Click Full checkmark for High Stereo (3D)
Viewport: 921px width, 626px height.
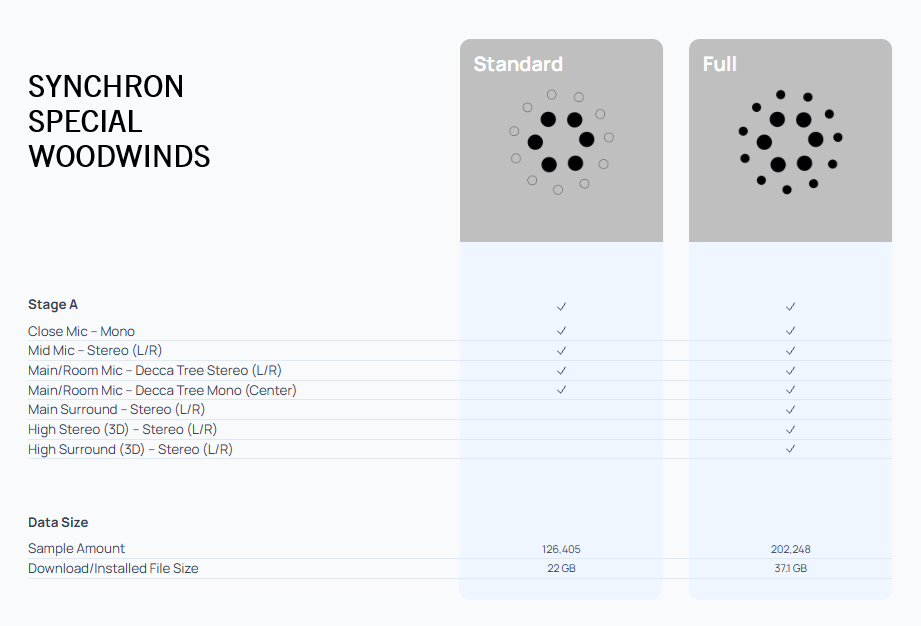click(x=790, y=429)
